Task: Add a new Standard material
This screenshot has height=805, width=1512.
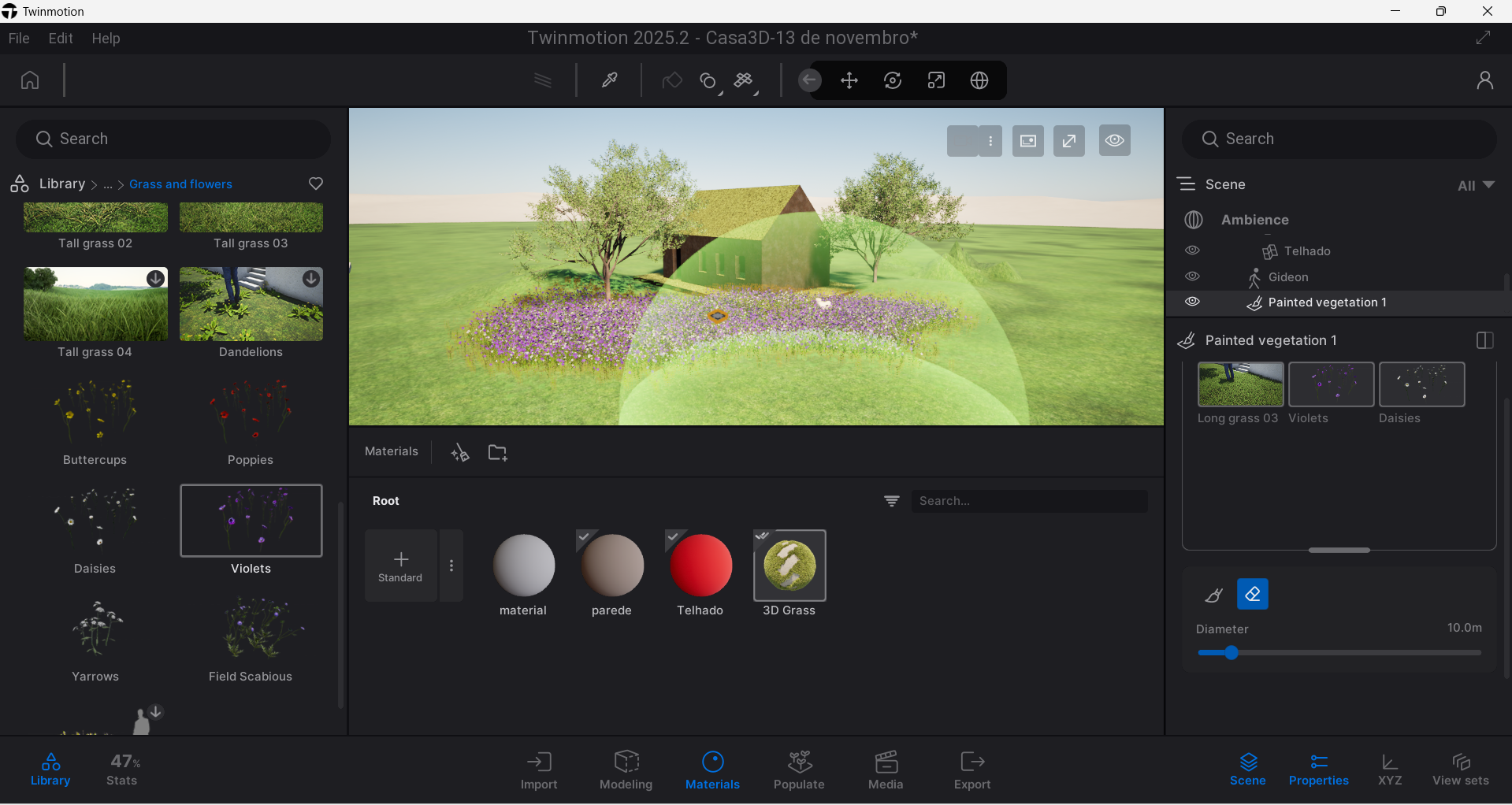Action: coord(400,566)
